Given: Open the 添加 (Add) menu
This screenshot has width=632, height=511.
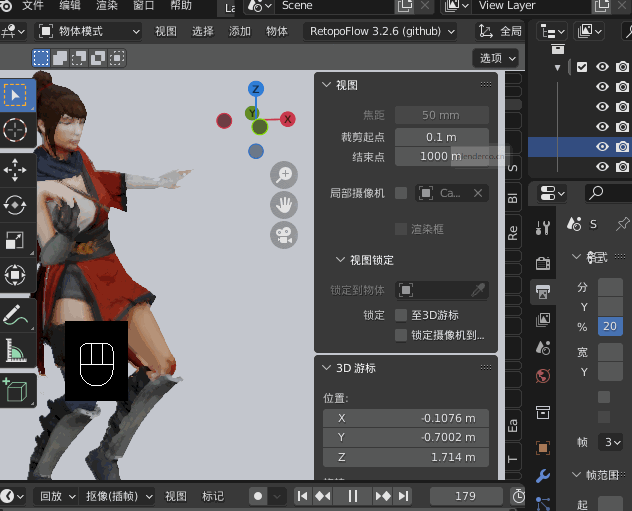Looking at the screenshot, I should click(240, 31).
